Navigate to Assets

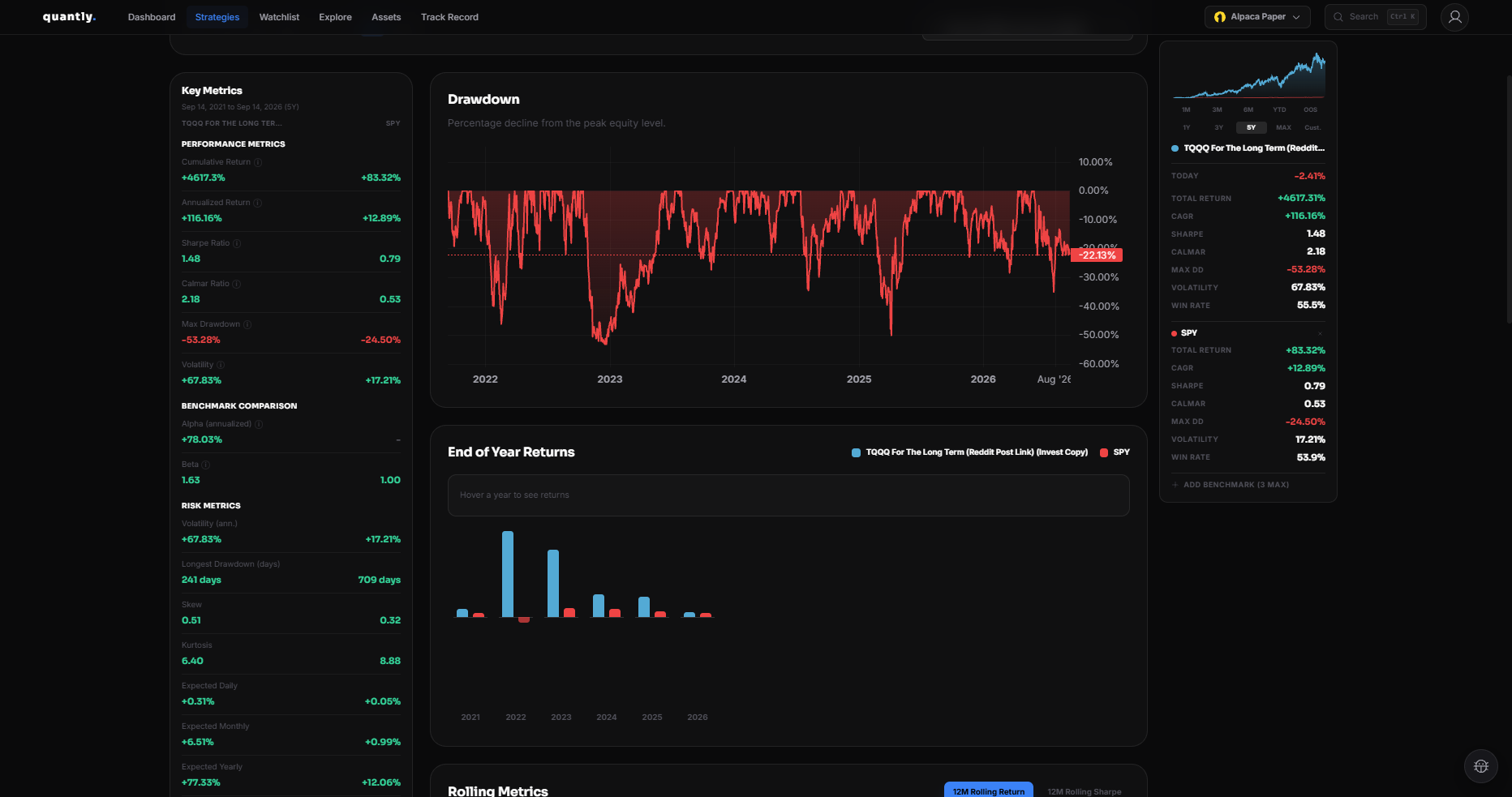coord(386,17)
